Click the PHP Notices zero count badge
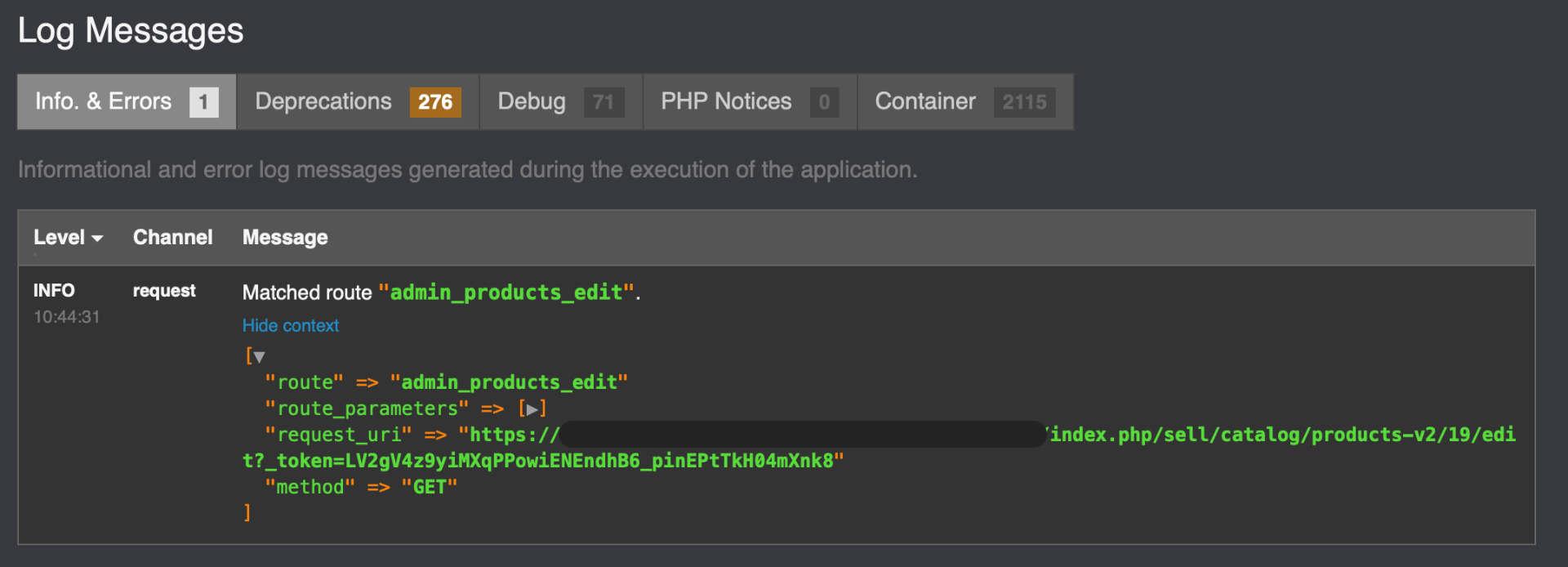 click(824, 102)
